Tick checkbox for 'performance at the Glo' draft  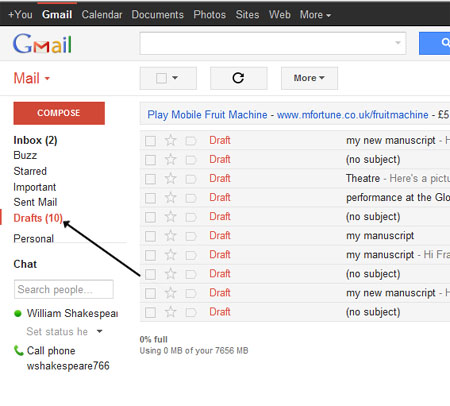(x=150, y=198)
